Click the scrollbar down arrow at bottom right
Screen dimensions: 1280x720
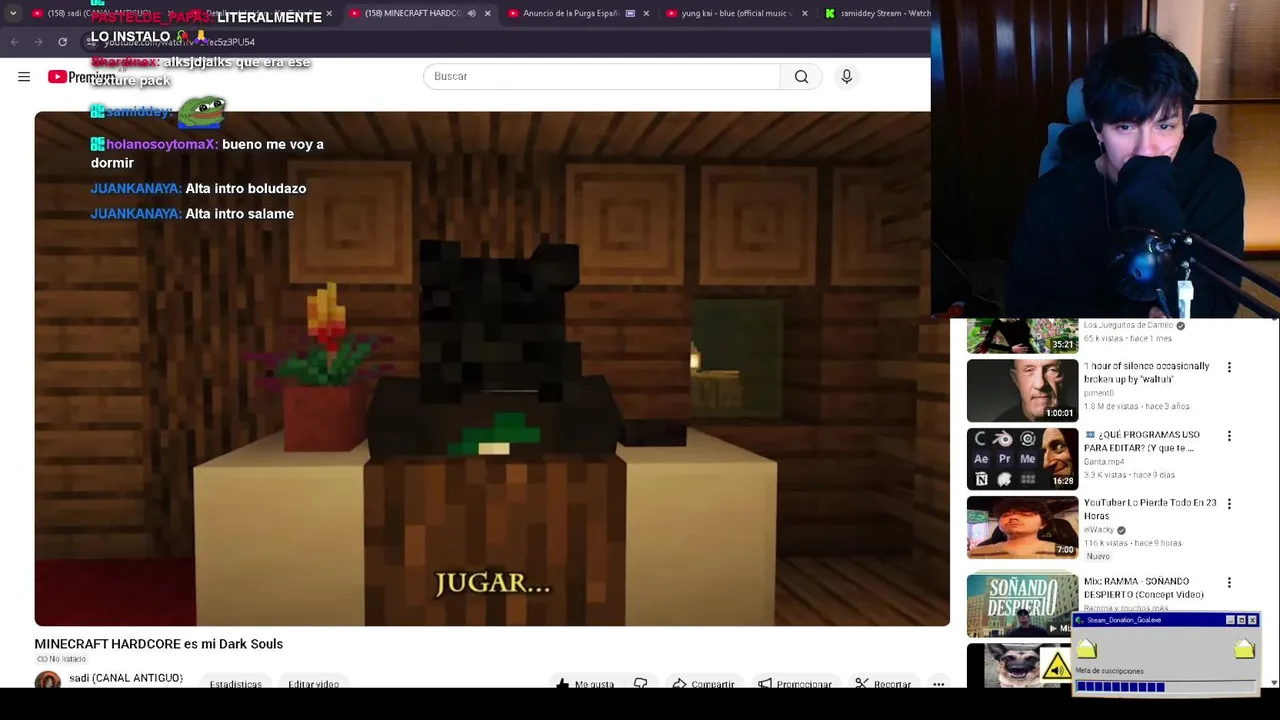[x=1273, y=682]
